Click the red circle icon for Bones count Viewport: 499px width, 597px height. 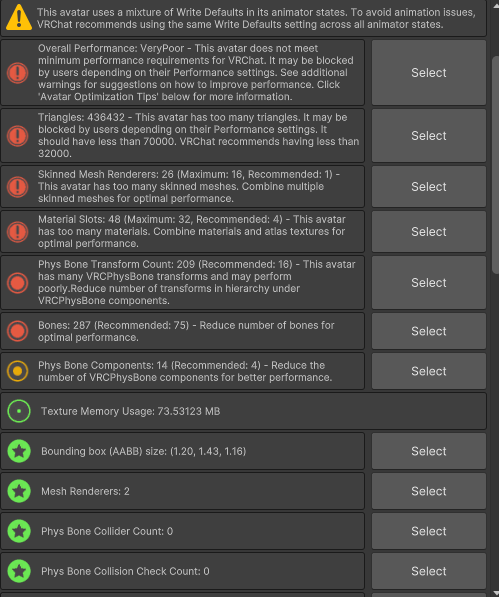[18, 331]
